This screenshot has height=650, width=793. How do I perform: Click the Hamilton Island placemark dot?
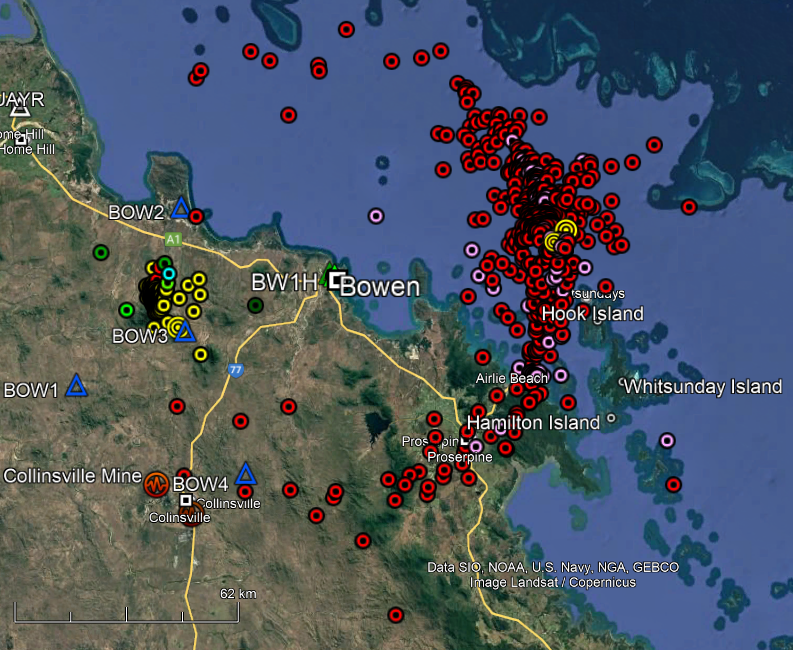click(611, 420)
